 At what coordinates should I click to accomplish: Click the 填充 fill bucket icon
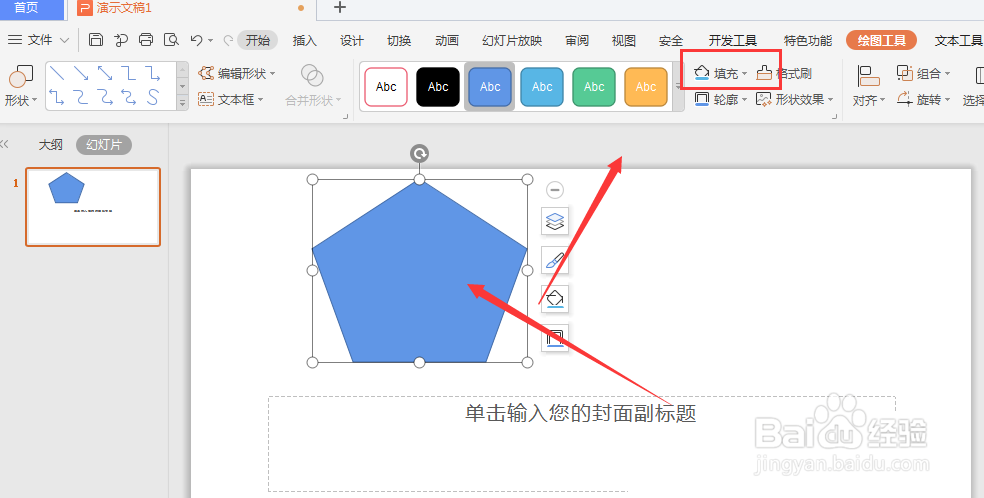[702, 73]
